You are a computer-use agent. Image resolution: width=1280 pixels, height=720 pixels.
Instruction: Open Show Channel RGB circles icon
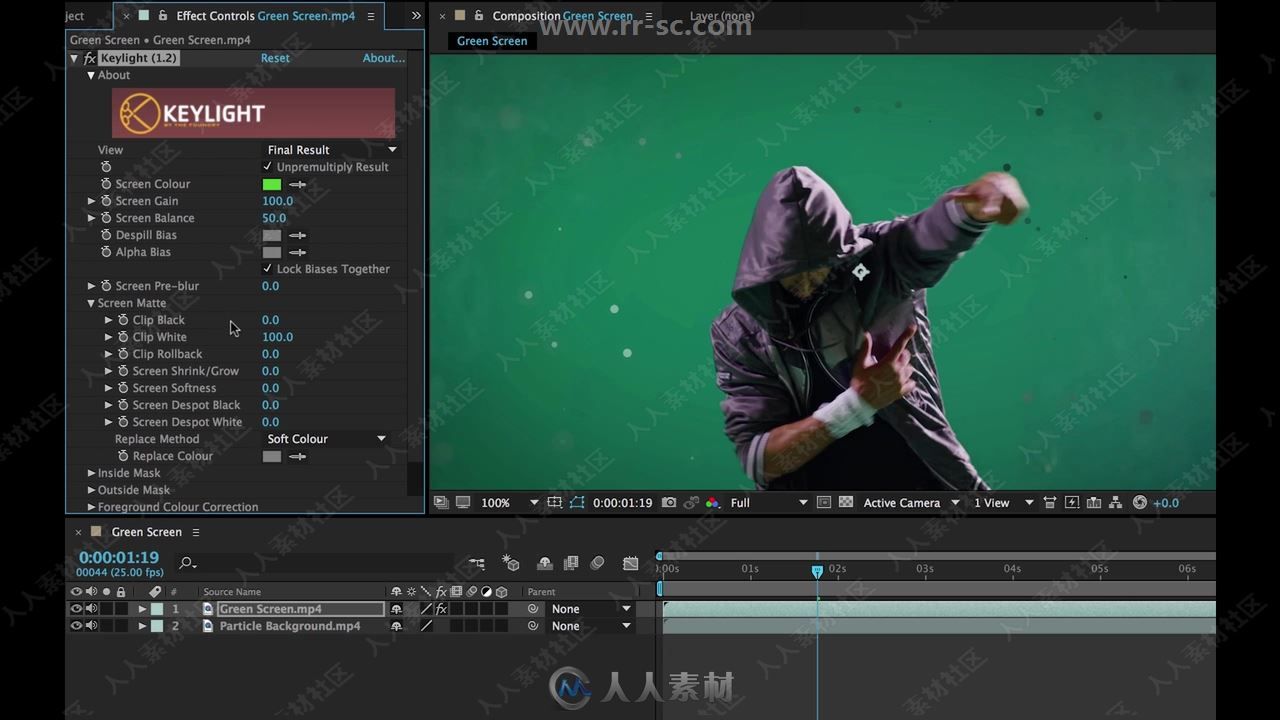click(x=712, y=503)
